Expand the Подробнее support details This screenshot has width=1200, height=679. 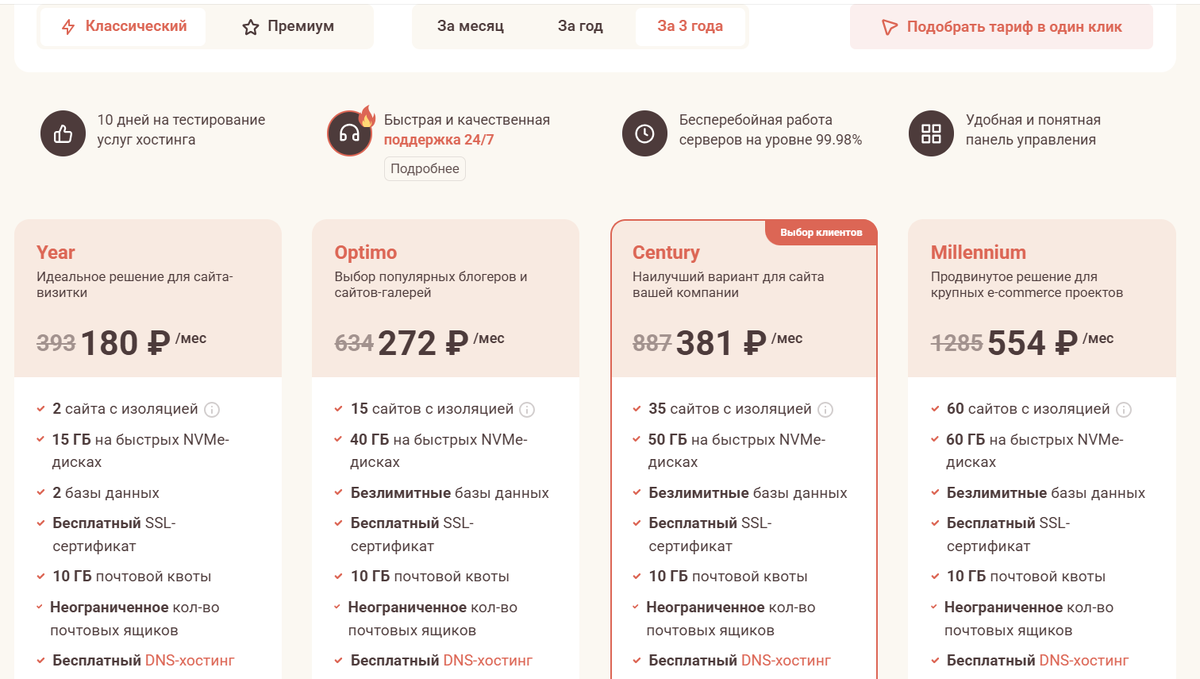click(425, 169)
